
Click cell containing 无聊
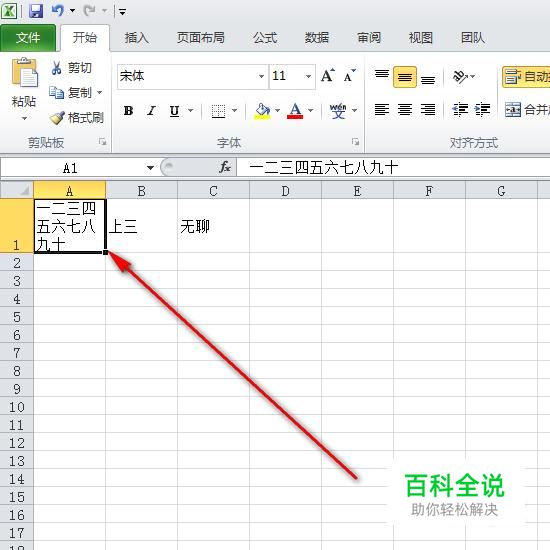[214, 226]
